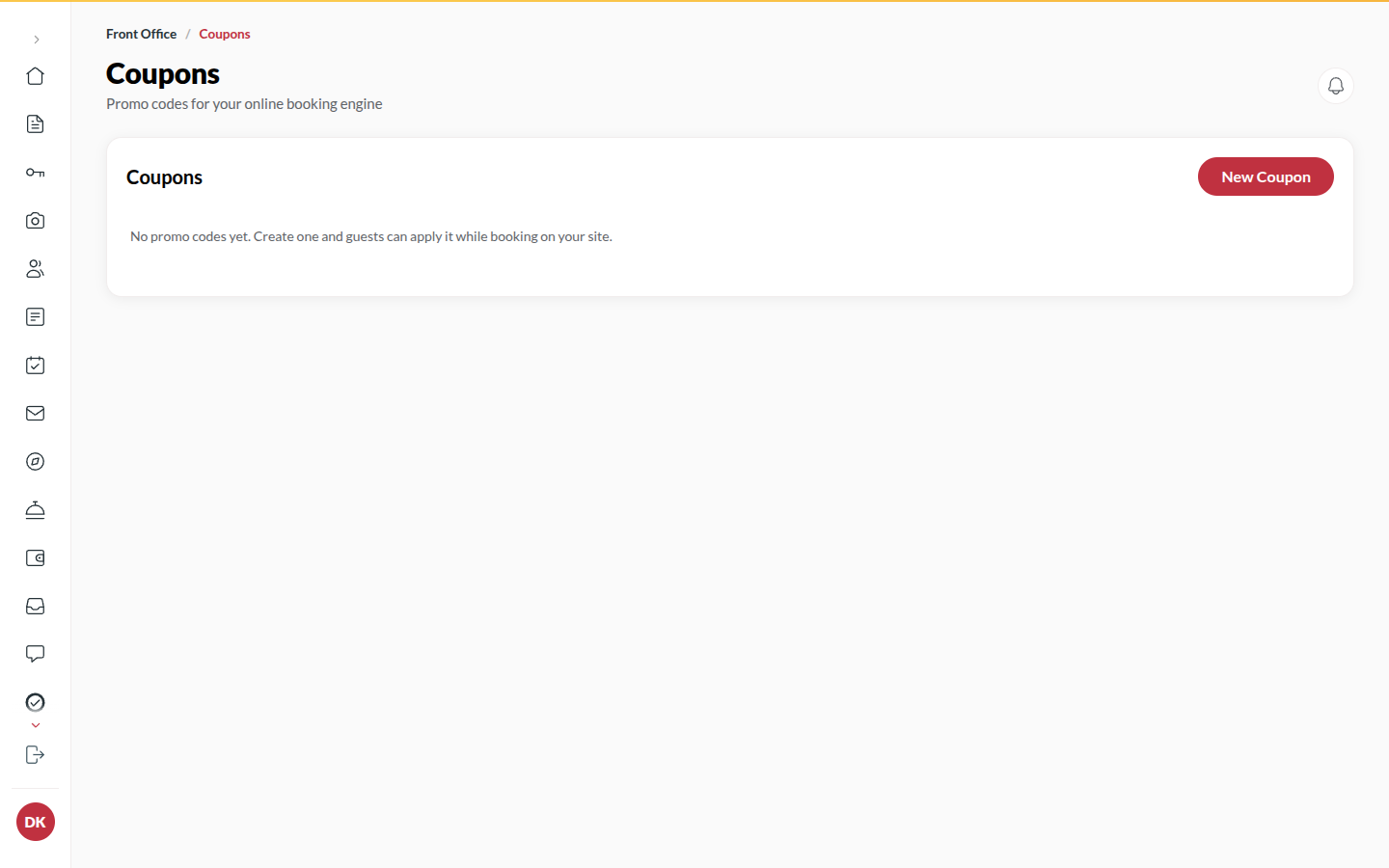Click the text note icon in sidebar
1389x868 pixels.
click(36, 317)
